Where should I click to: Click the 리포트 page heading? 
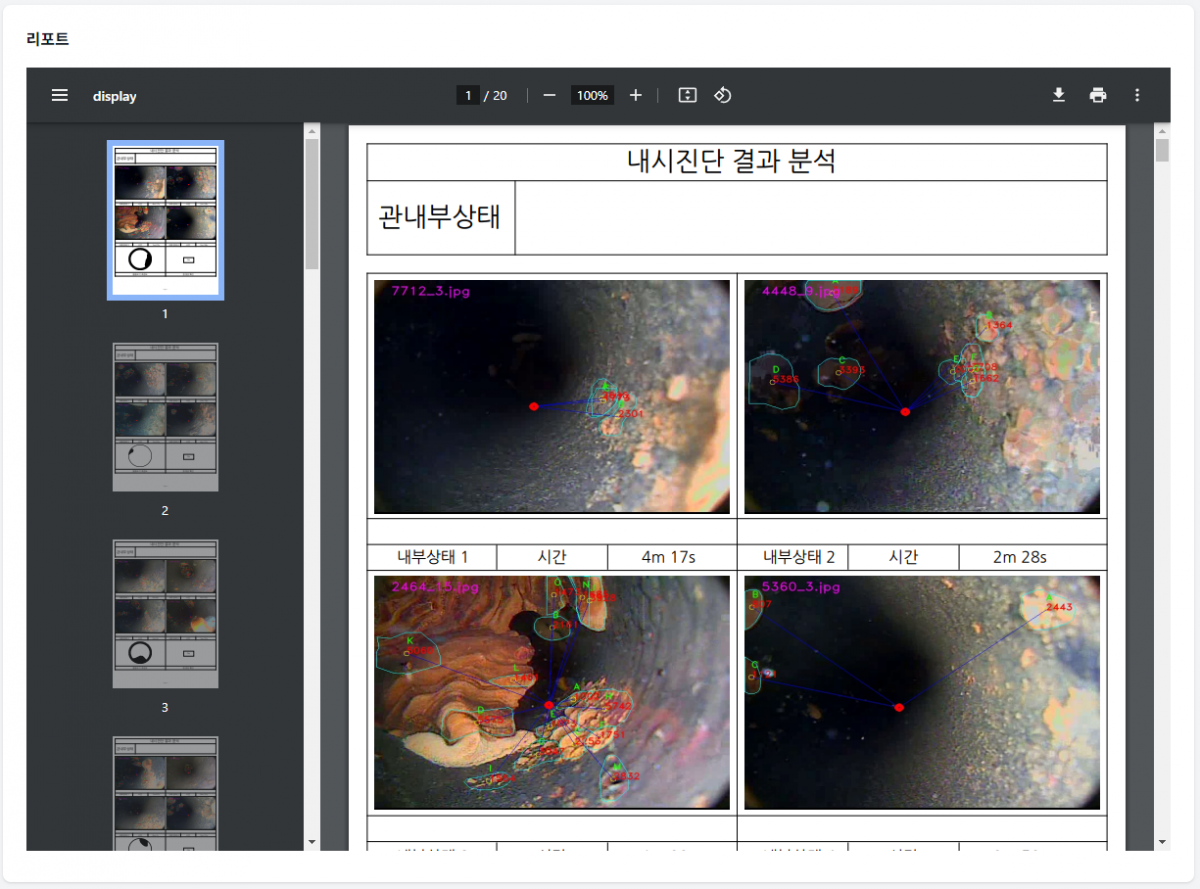(47, 38)
